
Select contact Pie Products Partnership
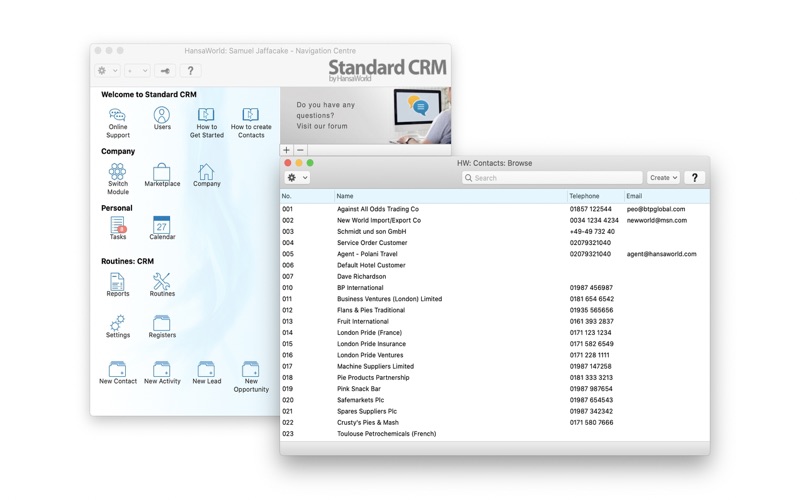coord(494,378)
